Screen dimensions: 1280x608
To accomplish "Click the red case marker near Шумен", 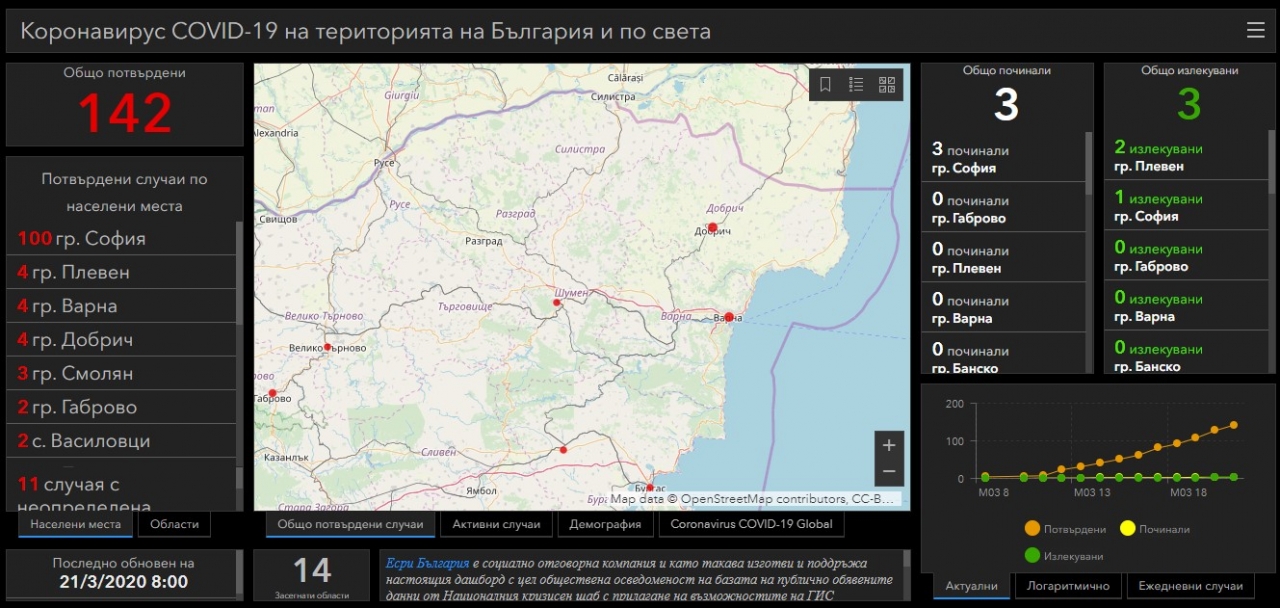I will [557, 302].
